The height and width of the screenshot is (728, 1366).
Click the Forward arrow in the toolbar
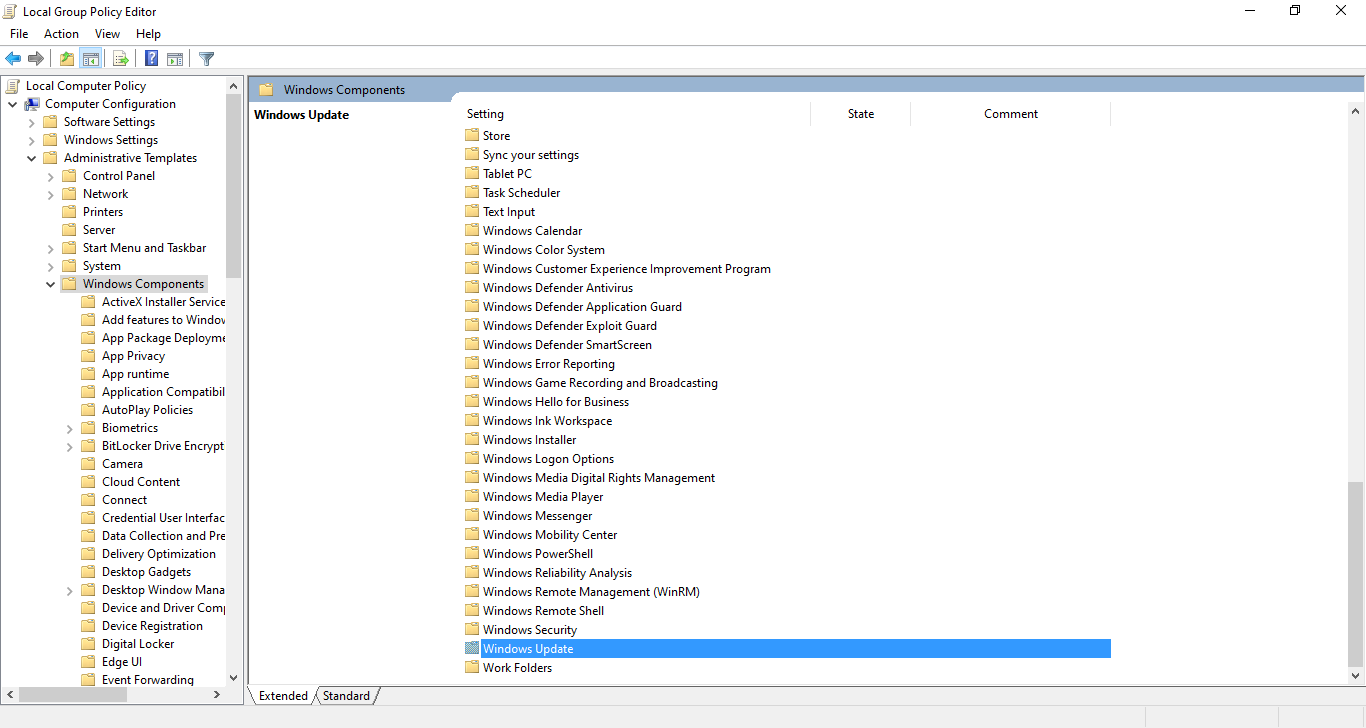click(36, 59)
